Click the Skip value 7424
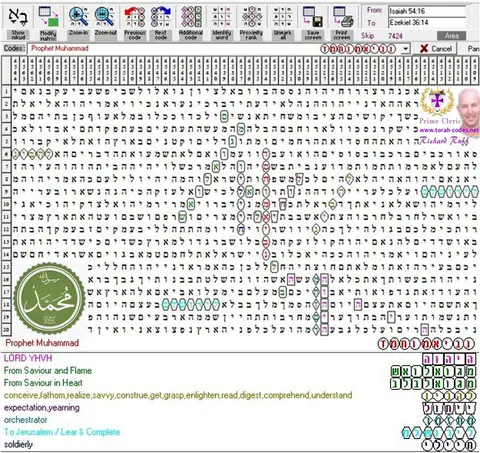This screenshot has width=480, height=453. [x=395, y=36]
